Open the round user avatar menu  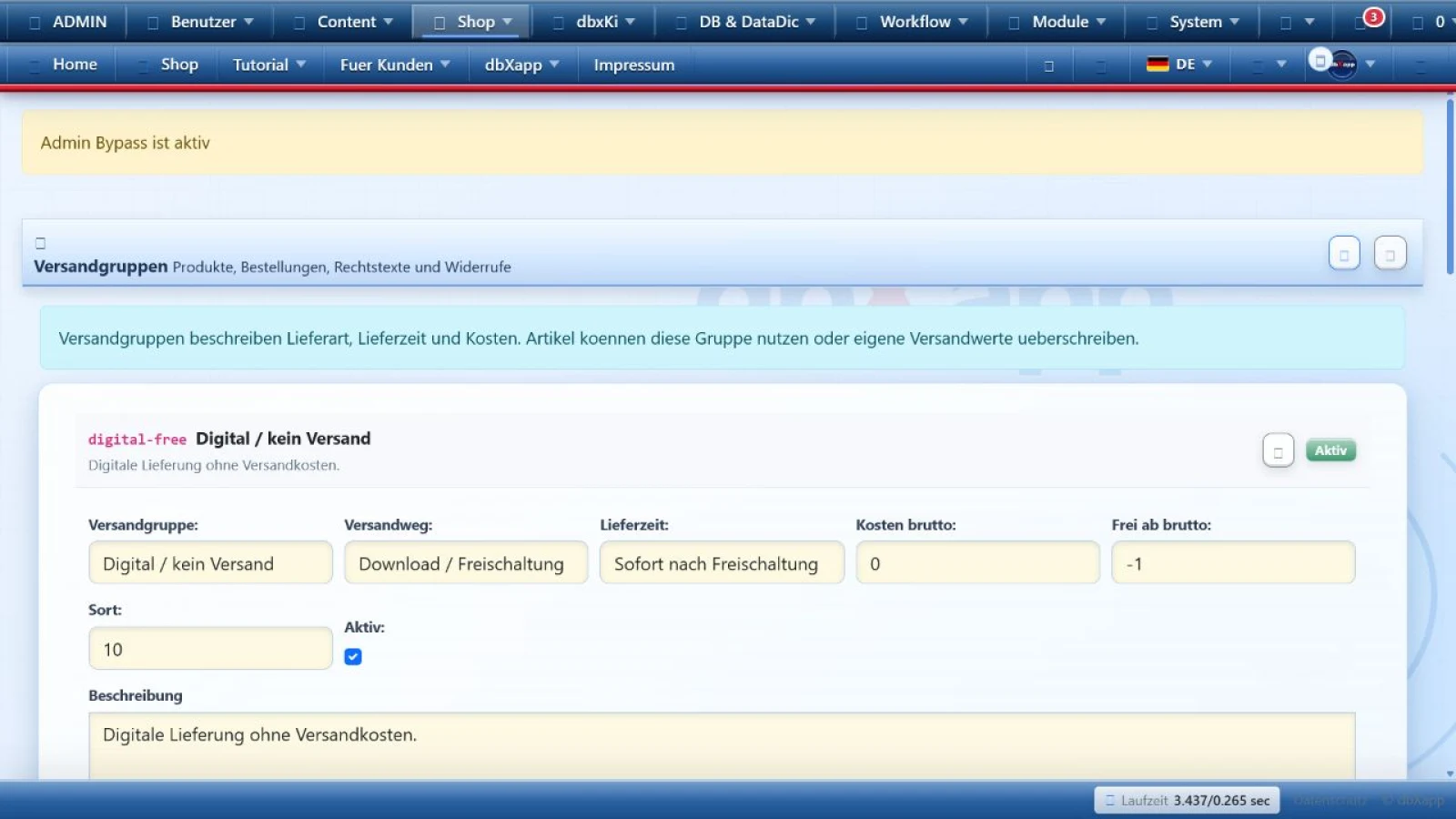point(1342,65)
